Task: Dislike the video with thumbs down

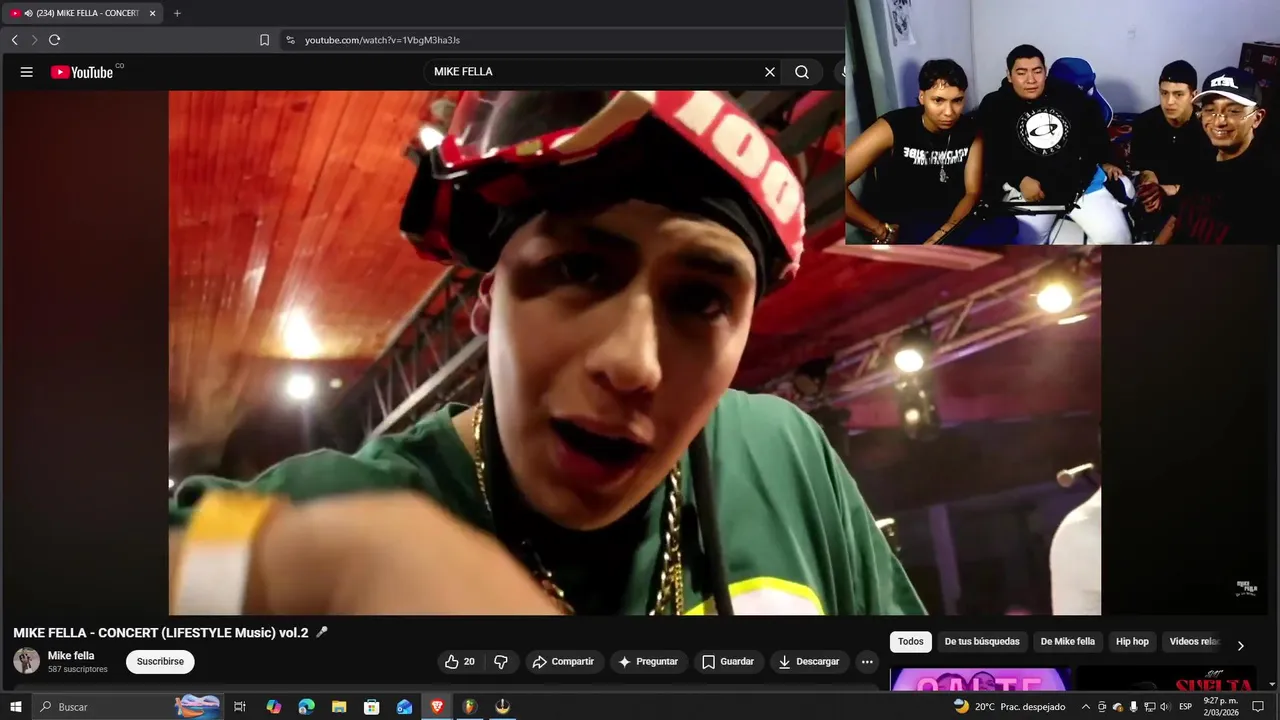Action: [501, 661]
